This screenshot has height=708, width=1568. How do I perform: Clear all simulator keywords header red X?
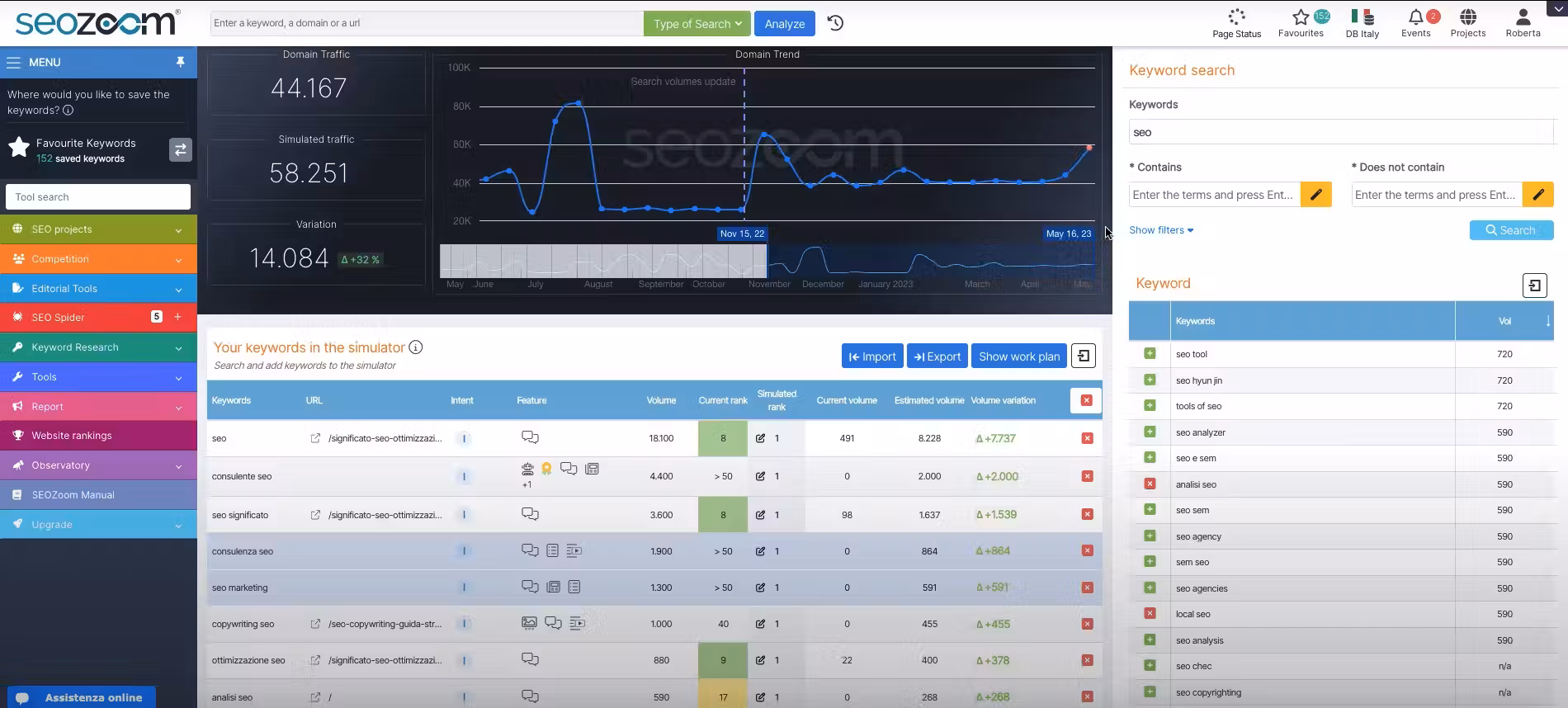[1086, 400]
